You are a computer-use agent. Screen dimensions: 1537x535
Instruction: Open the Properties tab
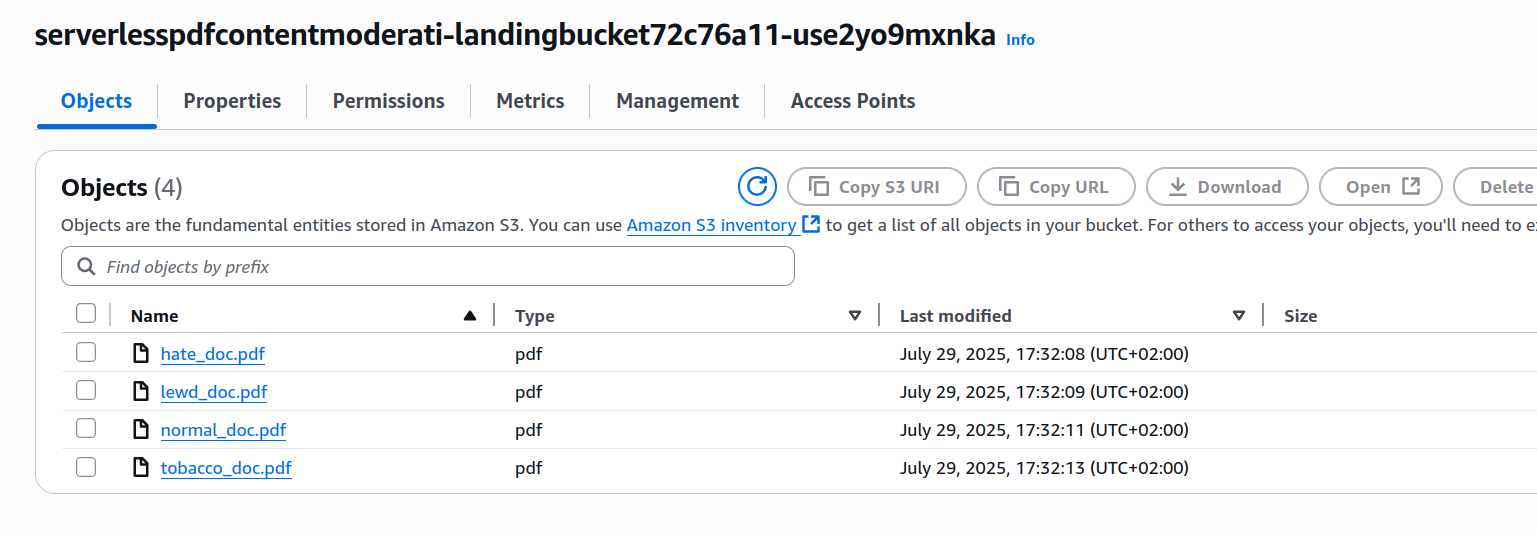(x=232, y=101)
